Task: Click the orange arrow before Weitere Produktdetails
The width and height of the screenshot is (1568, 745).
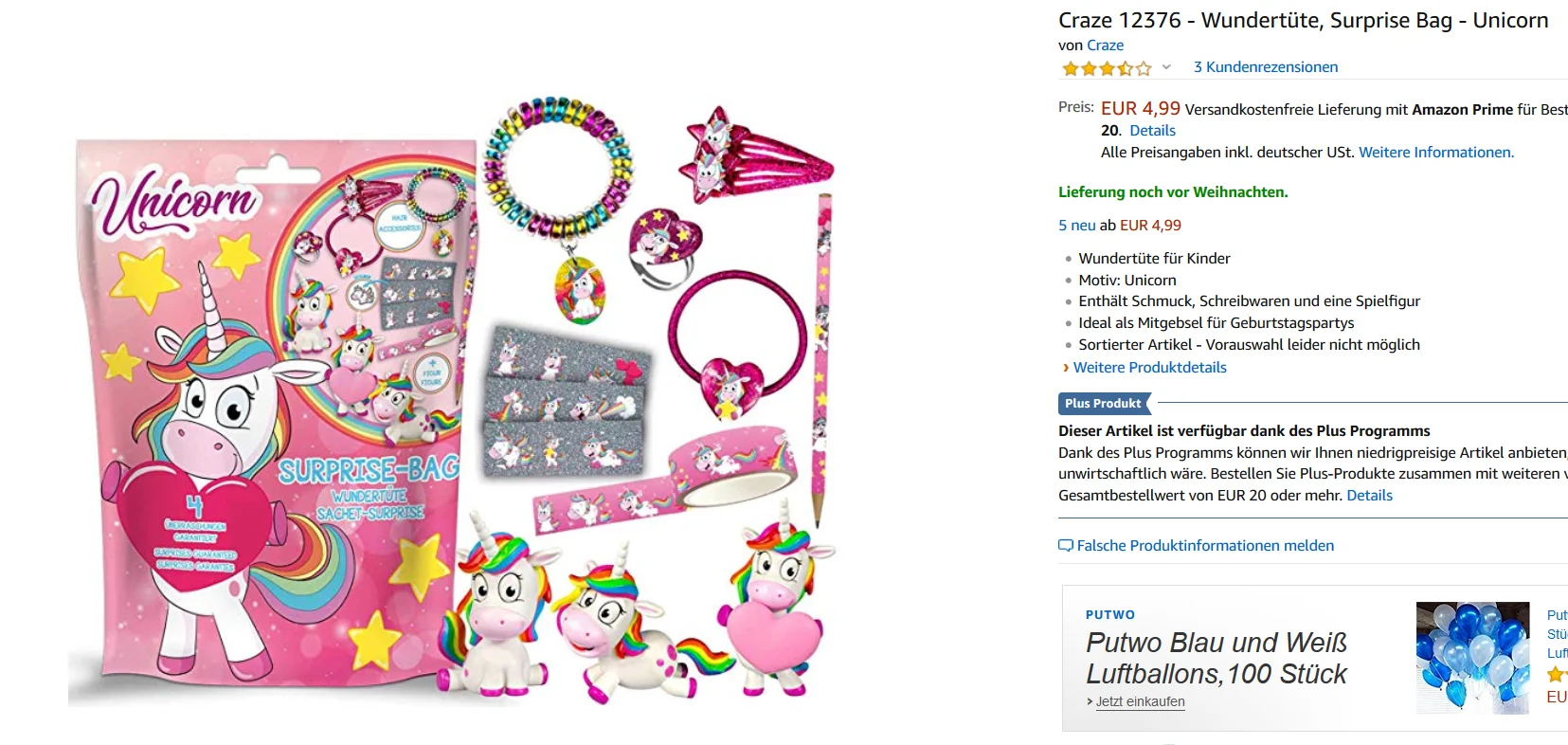Action: click(1066, 368)
